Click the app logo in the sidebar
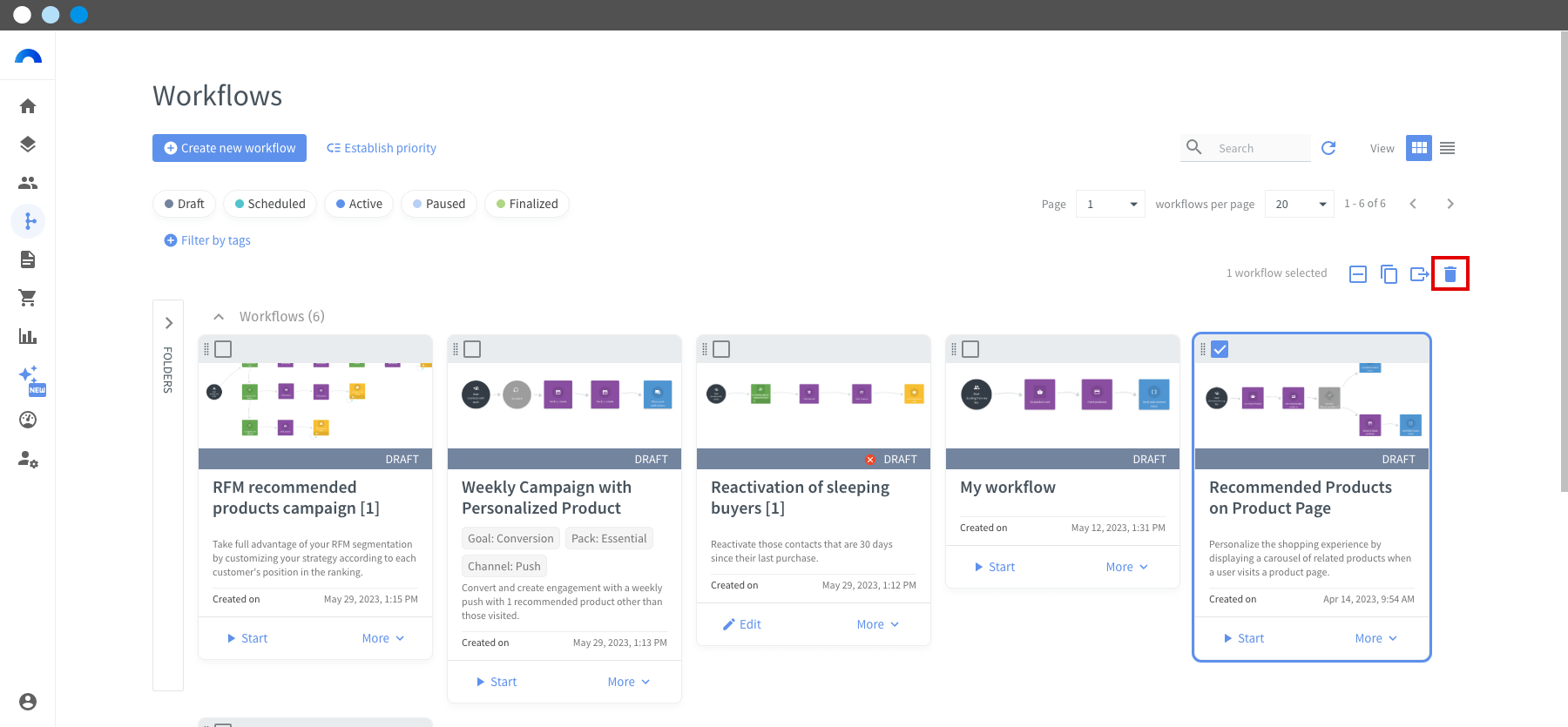This screenshot has width=1568, height=727. coord(28,57)
